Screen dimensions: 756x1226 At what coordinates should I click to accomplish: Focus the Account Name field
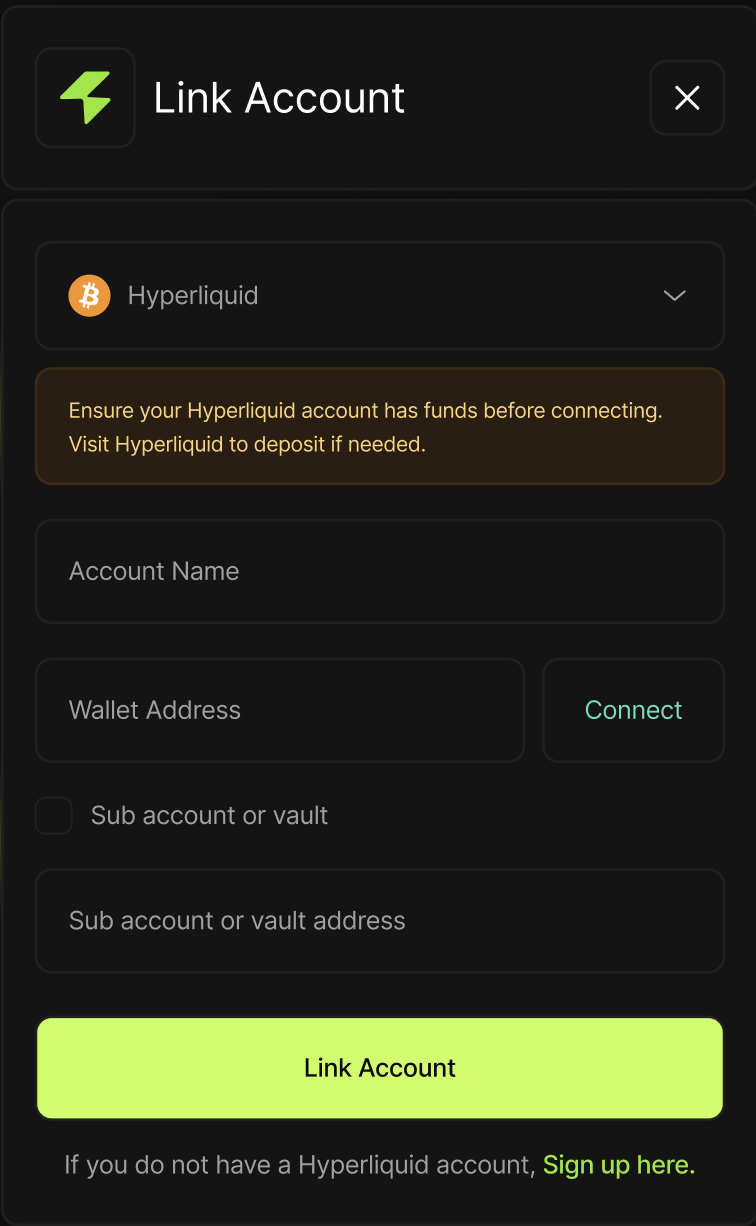(380, 571)
